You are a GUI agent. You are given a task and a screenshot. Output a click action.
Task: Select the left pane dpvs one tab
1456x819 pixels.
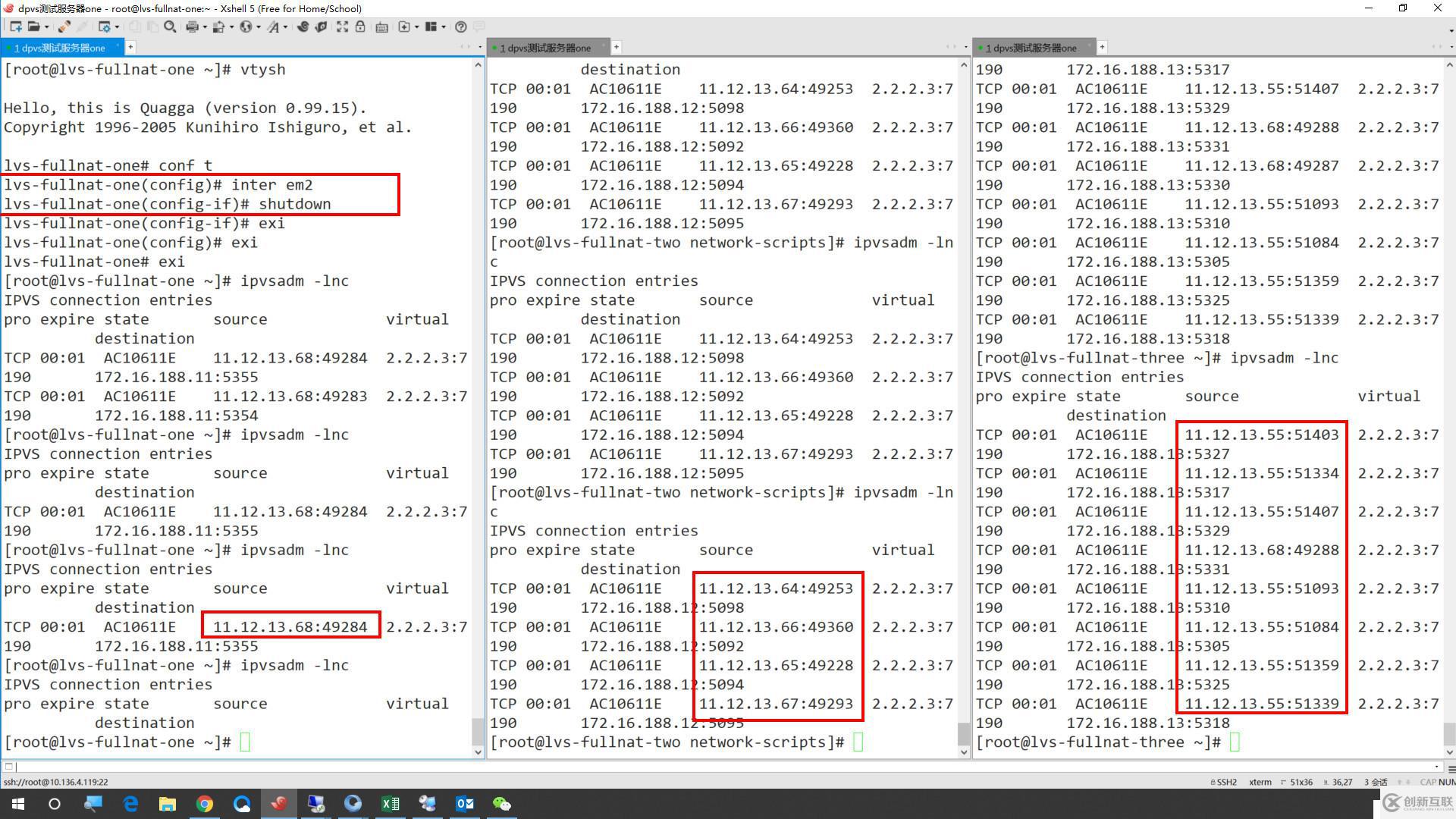61,48
